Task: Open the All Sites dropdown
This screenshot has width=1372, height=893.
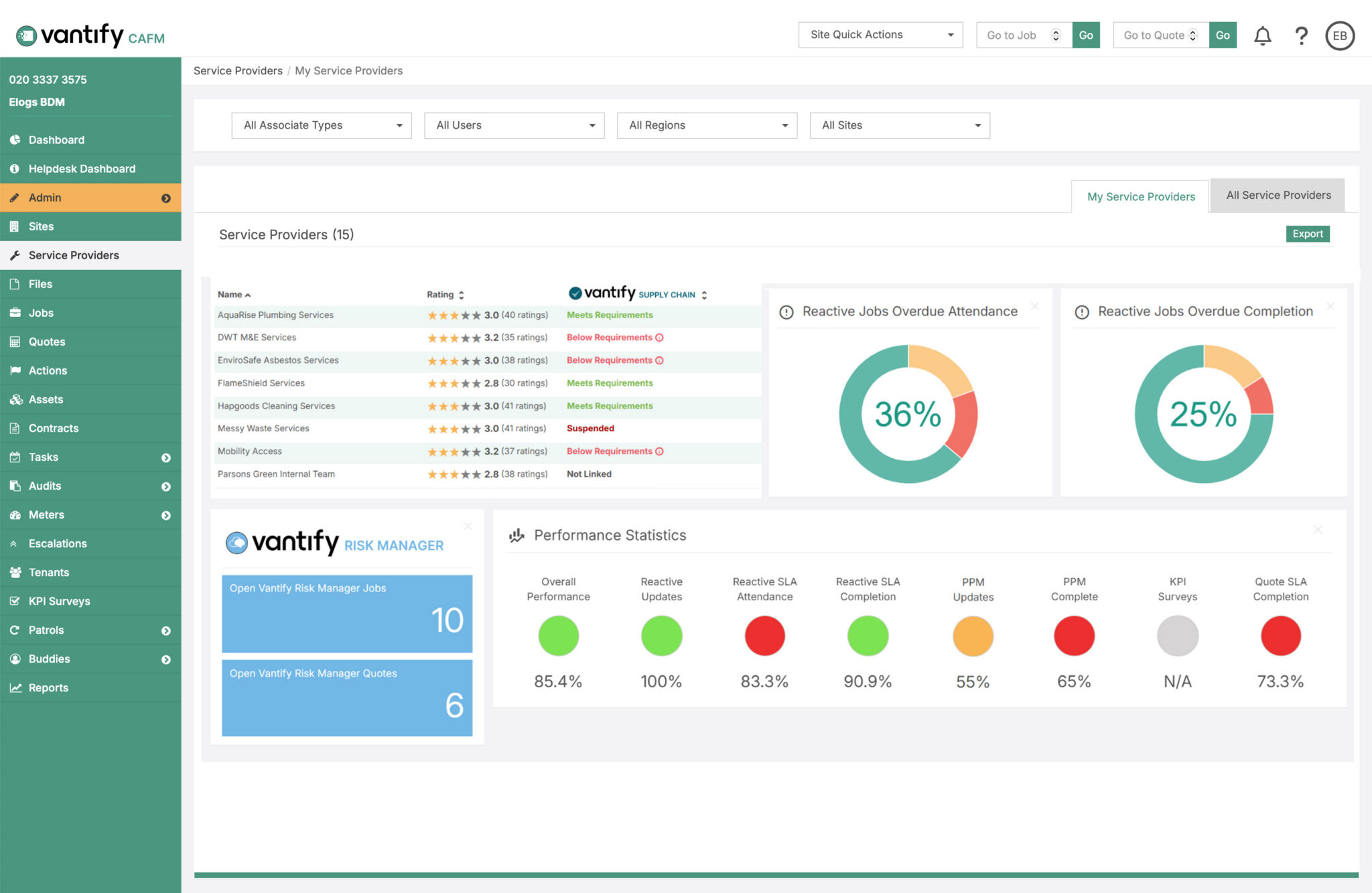Action: (900, 125)
